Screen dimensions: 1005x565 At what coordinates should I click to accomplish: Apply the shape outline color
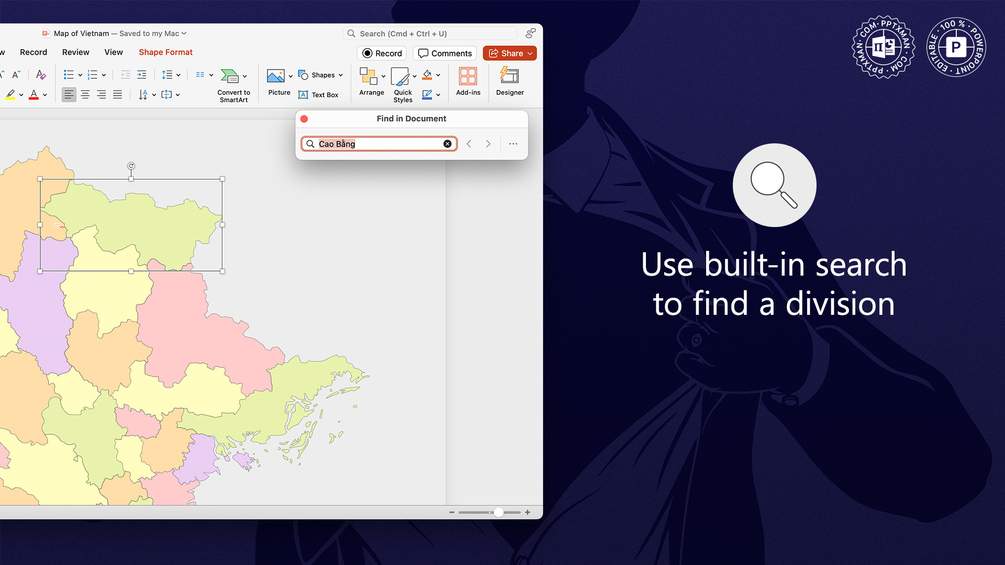pos(427,95)
